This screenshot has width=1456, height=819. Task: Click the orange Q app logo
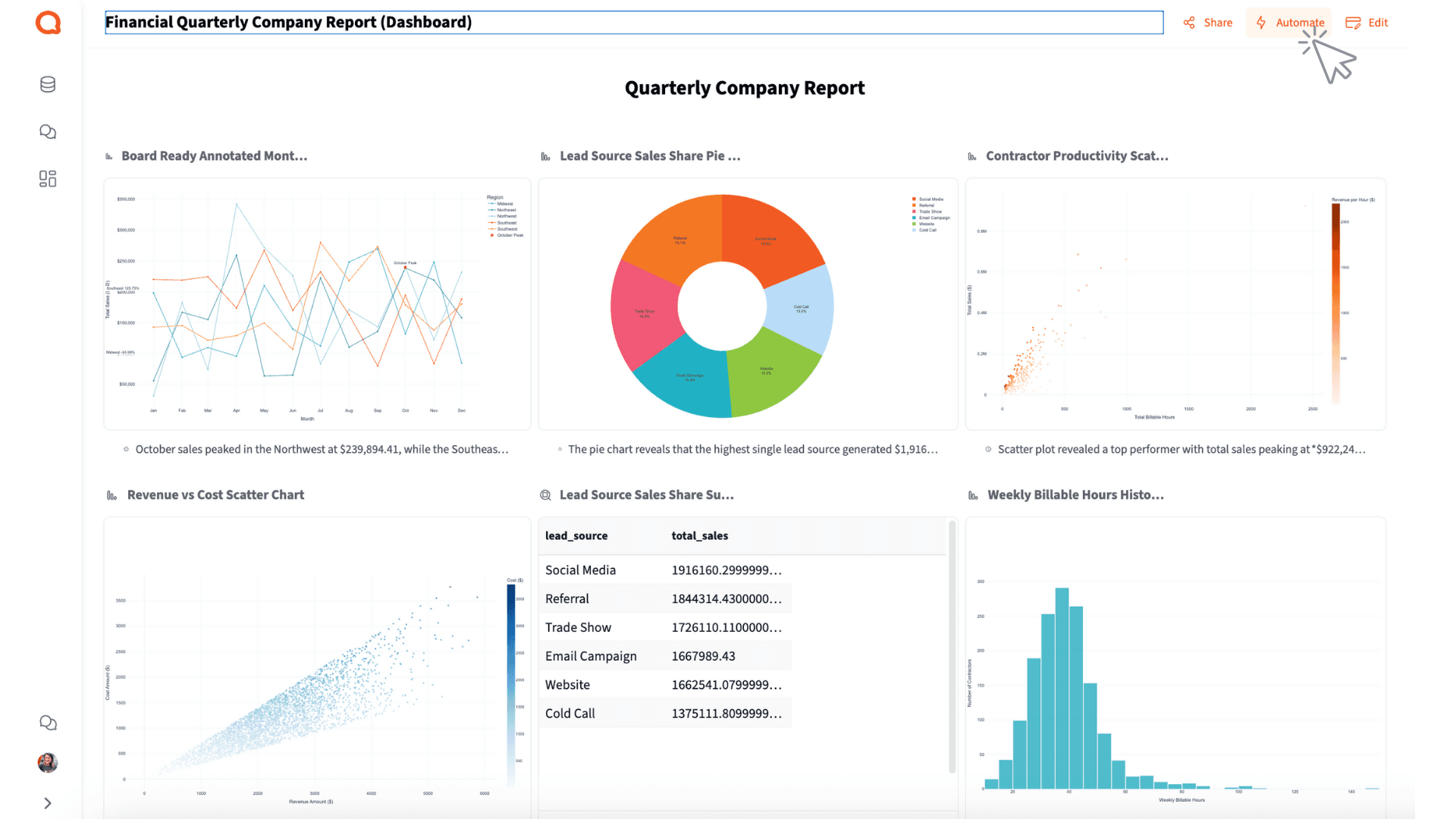(48, 23)
